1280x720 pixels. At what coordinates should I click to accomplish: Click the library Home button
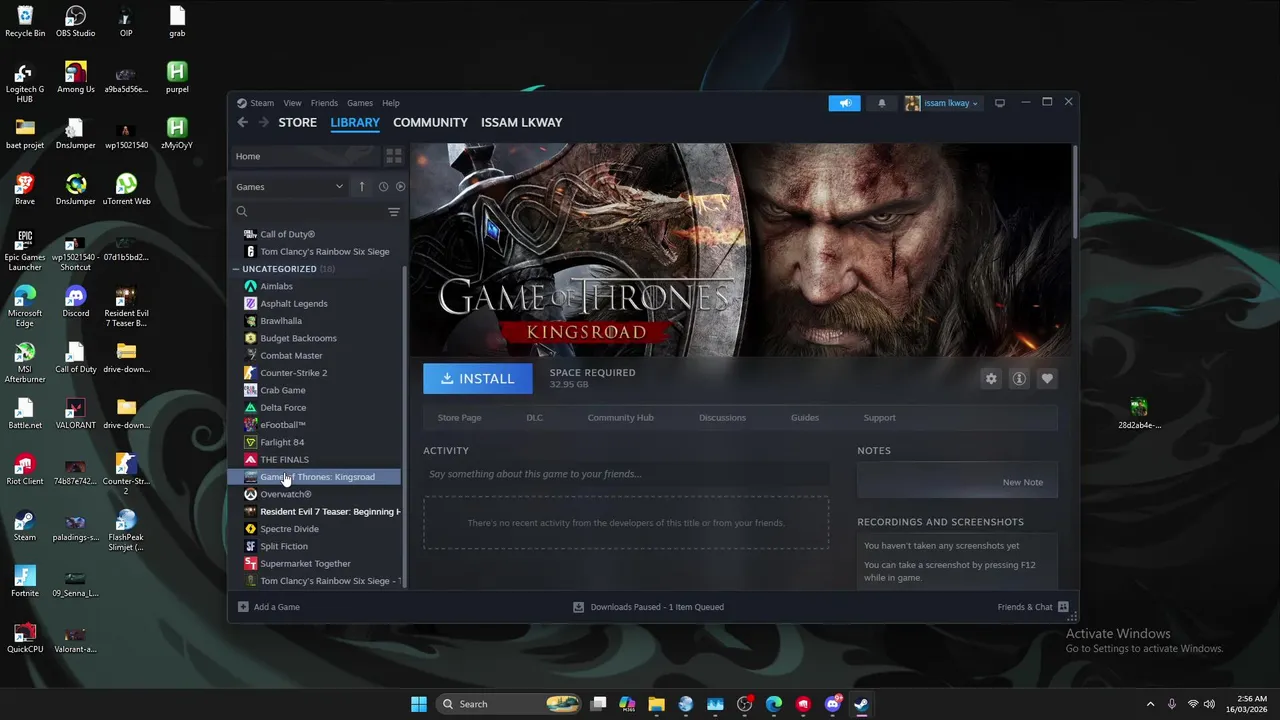pos(305,156)
